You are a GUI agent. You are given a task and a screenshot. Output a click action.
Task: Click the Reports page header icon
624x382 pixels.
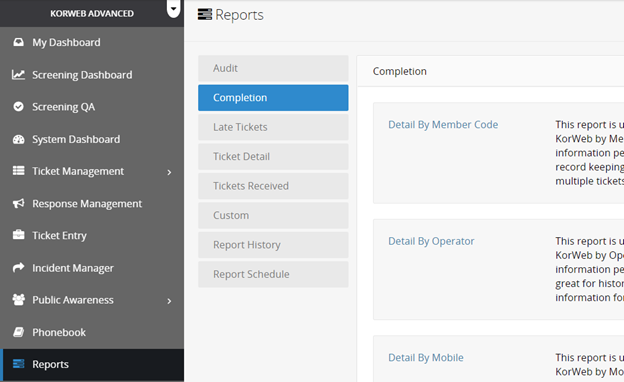(x=205, y=14)
